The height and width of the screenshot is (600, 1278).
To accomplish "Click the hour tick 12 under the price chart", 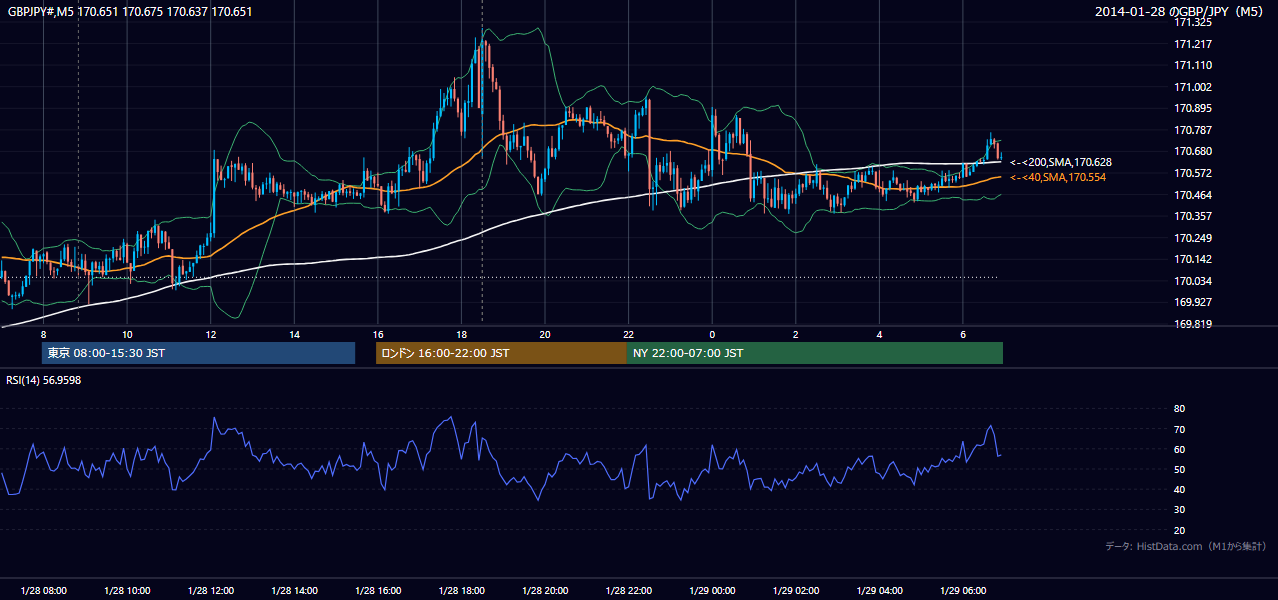I will (211, 334).
